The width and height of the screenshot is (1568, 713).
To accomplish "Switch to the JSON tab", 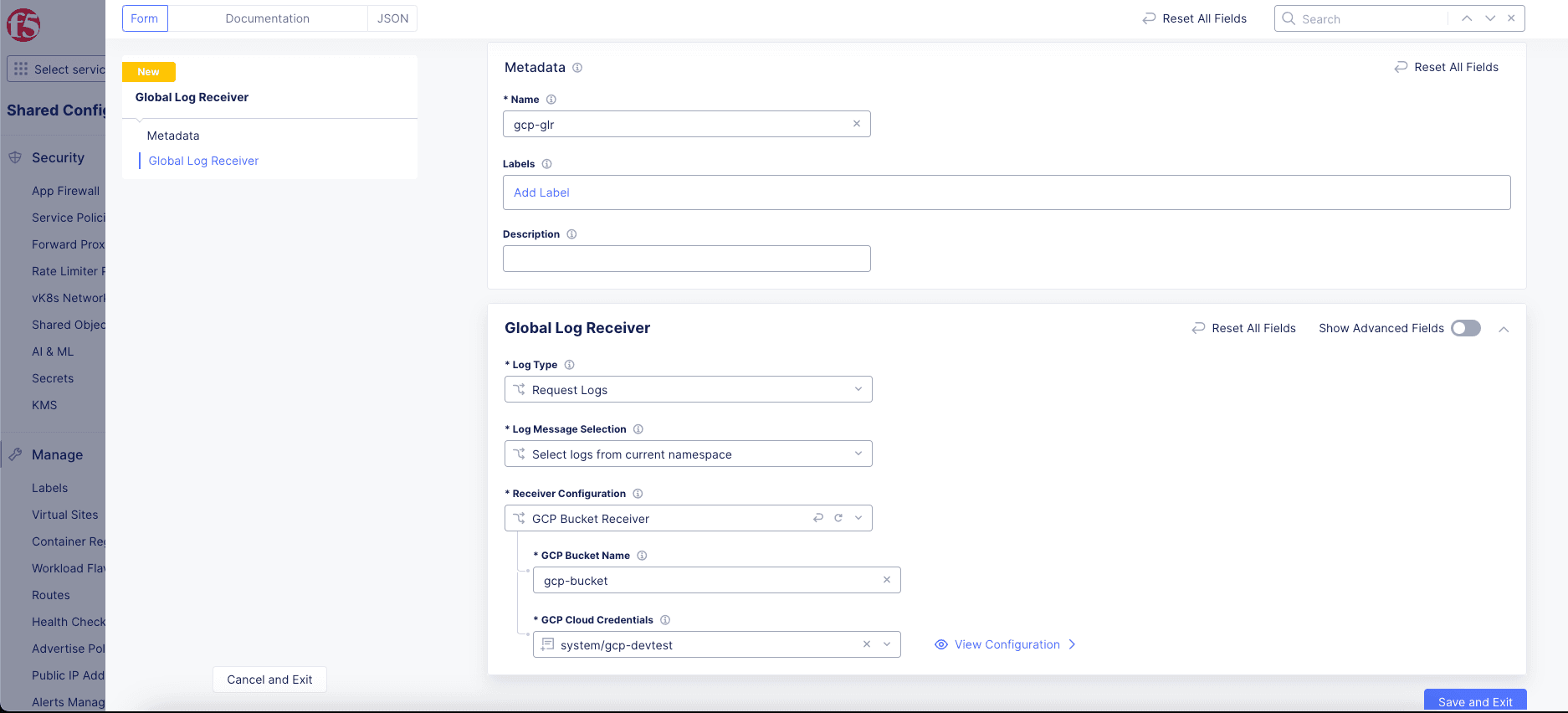I will click(x=392, y=18).
